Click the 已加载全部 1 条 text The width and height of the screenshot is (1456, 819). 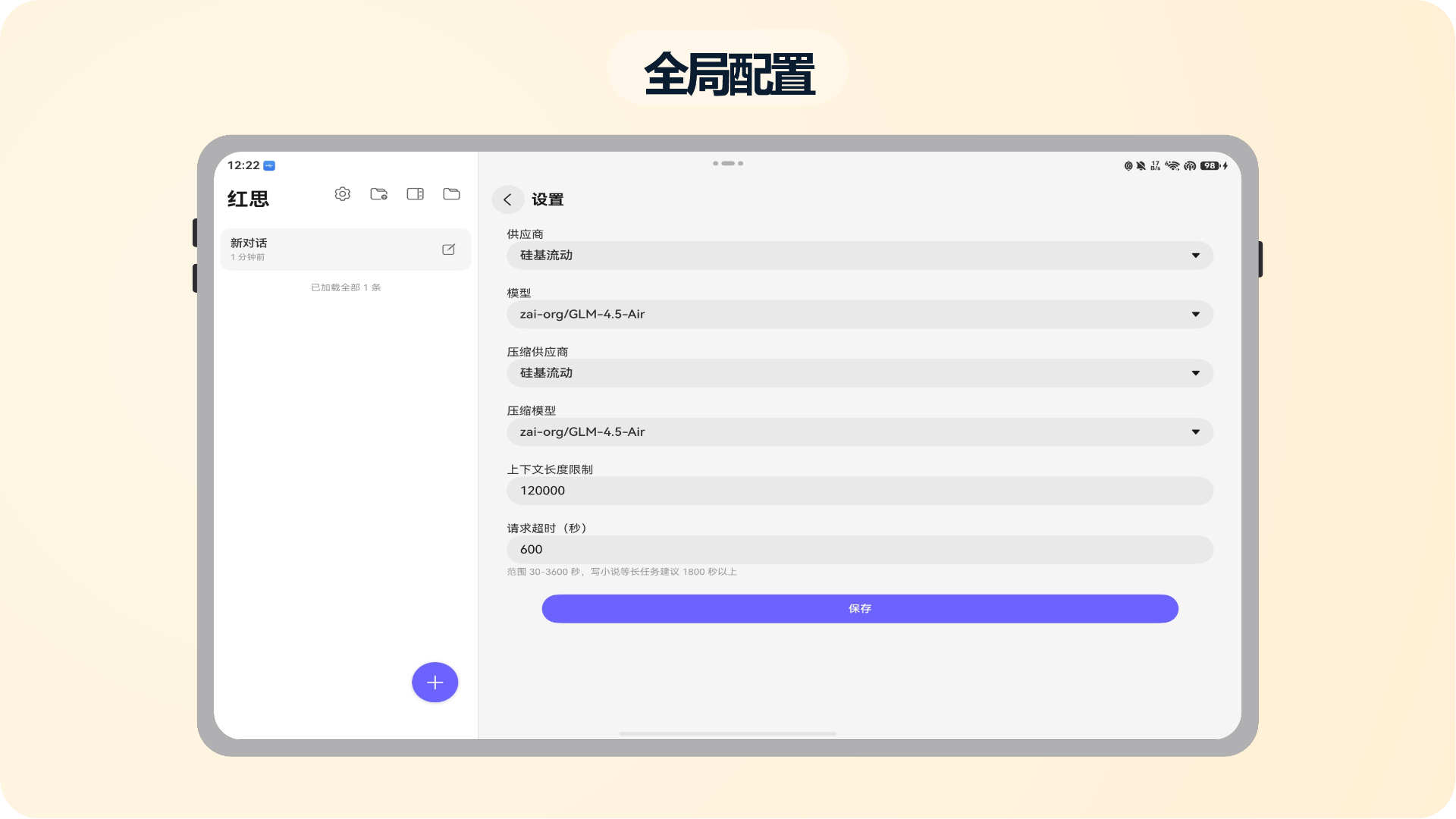point(346,287)
